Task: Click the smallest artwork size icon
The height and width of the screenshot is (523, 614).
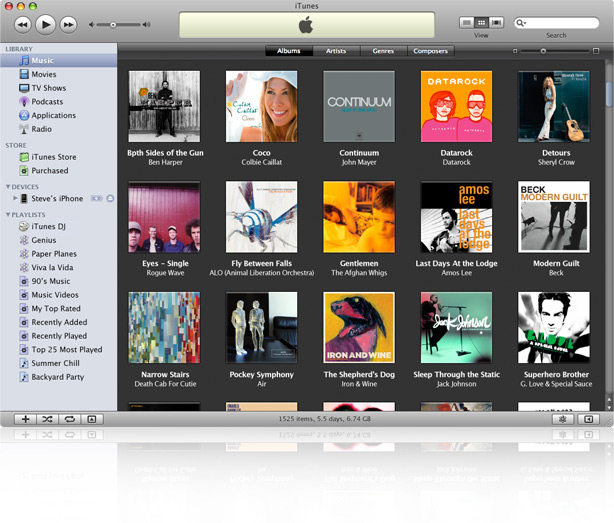Action: point(515,51)
